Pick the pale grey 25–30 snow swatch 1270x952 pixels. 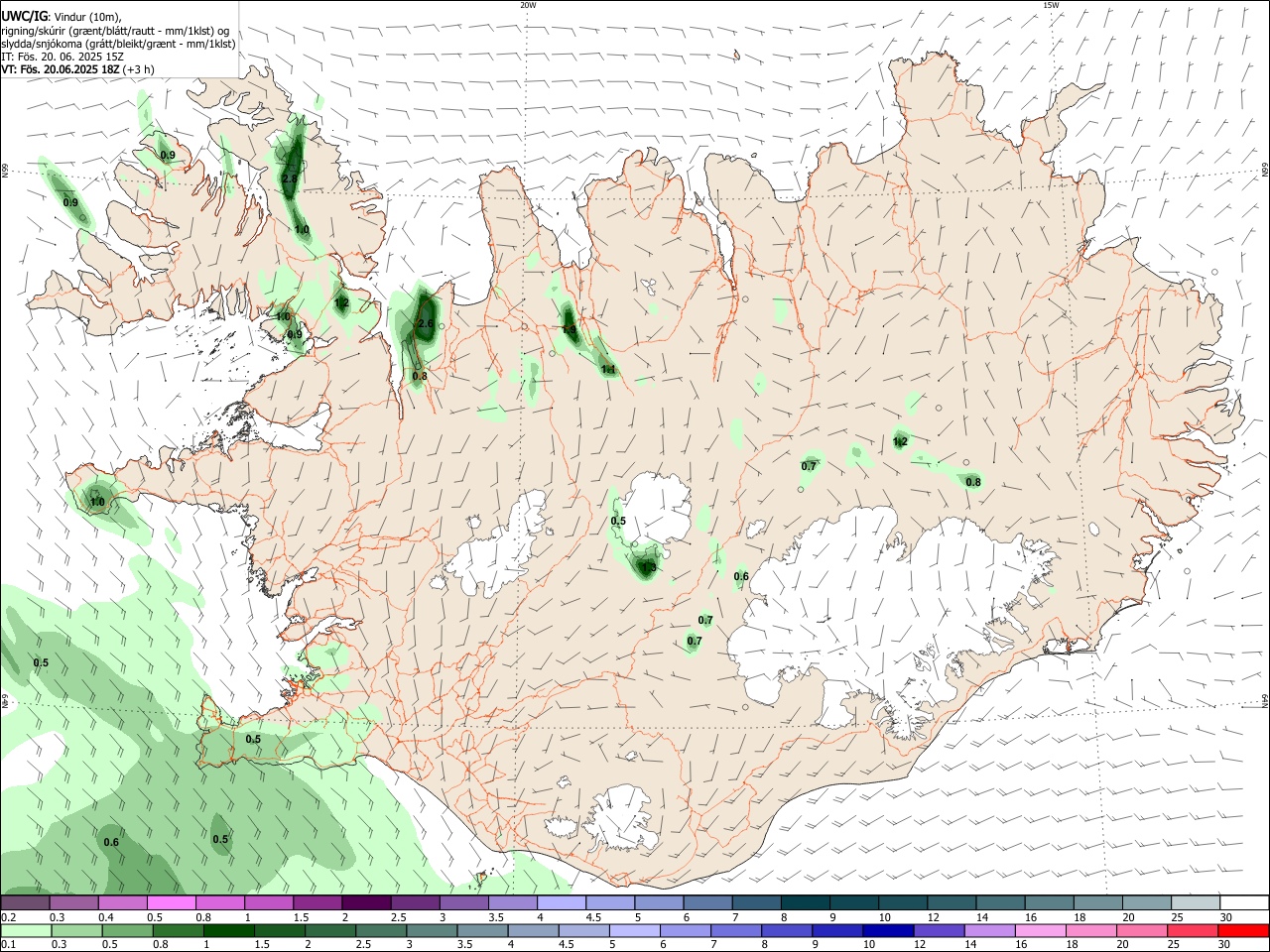click(1197, 903)
